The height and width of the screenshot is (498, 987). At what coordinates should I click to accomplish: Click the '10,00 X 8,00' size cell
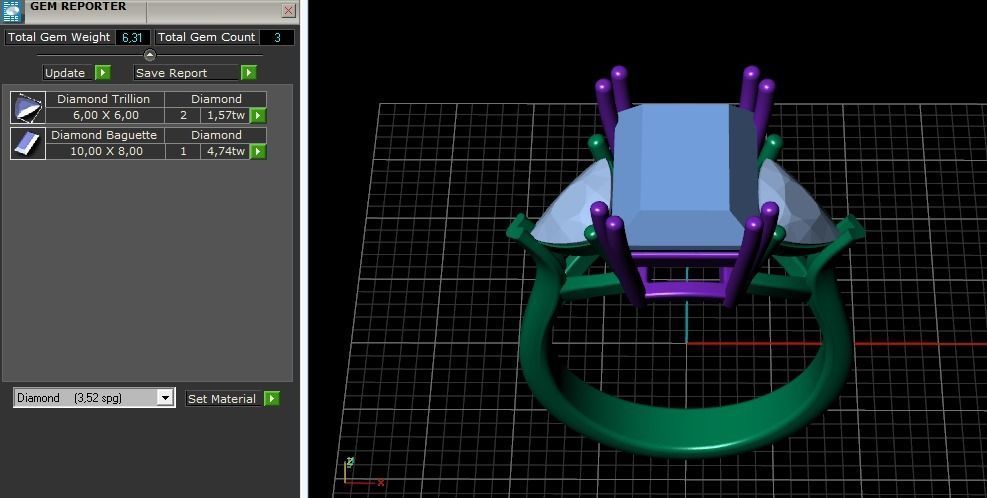pos(105,151)
